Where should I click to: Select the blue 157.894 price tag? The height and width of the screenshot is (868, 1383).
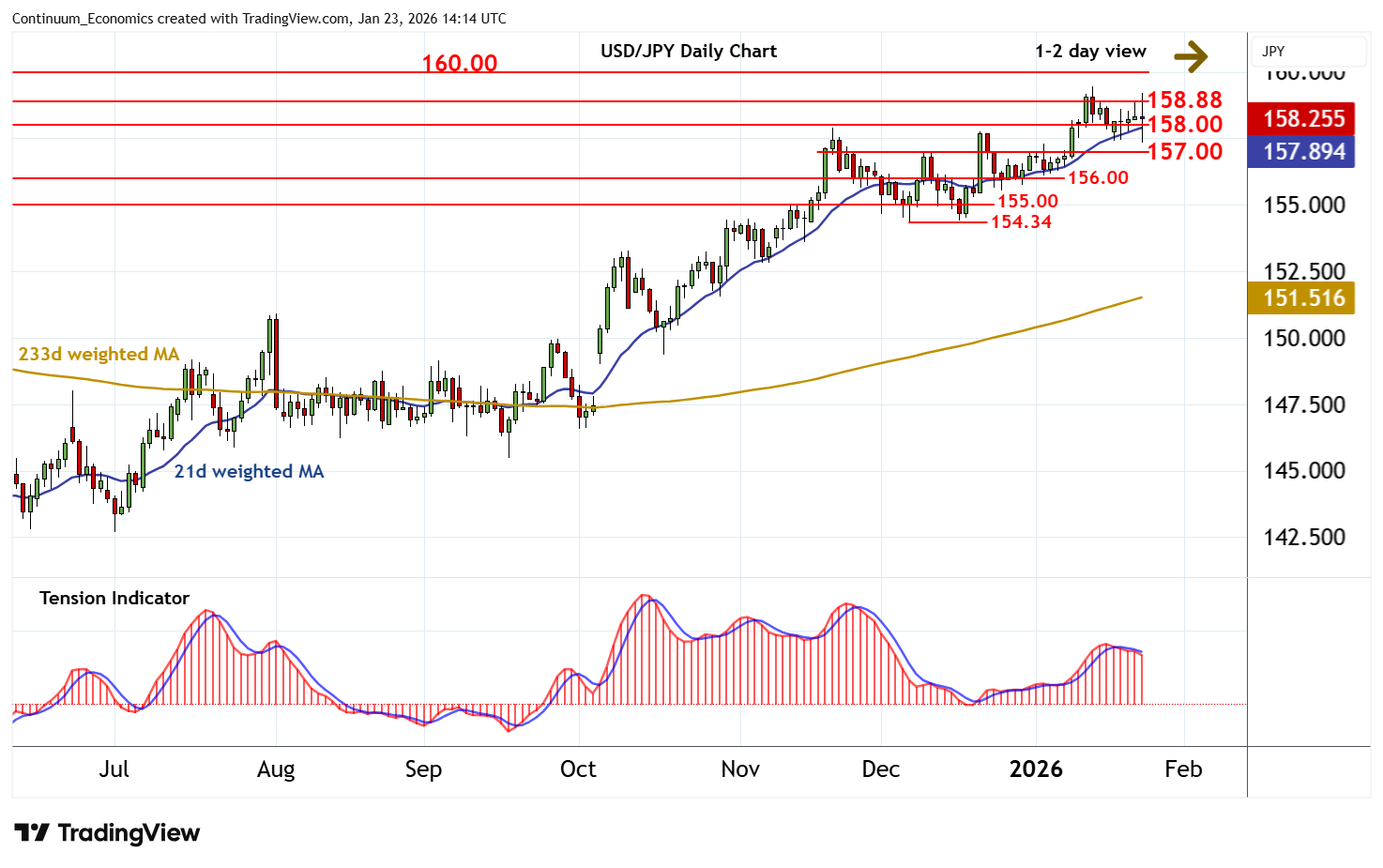1301,152
